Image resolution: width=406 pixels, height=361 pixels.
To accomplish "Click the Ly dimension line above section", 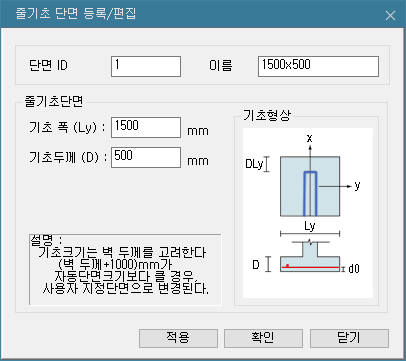I will pos(310,234).
